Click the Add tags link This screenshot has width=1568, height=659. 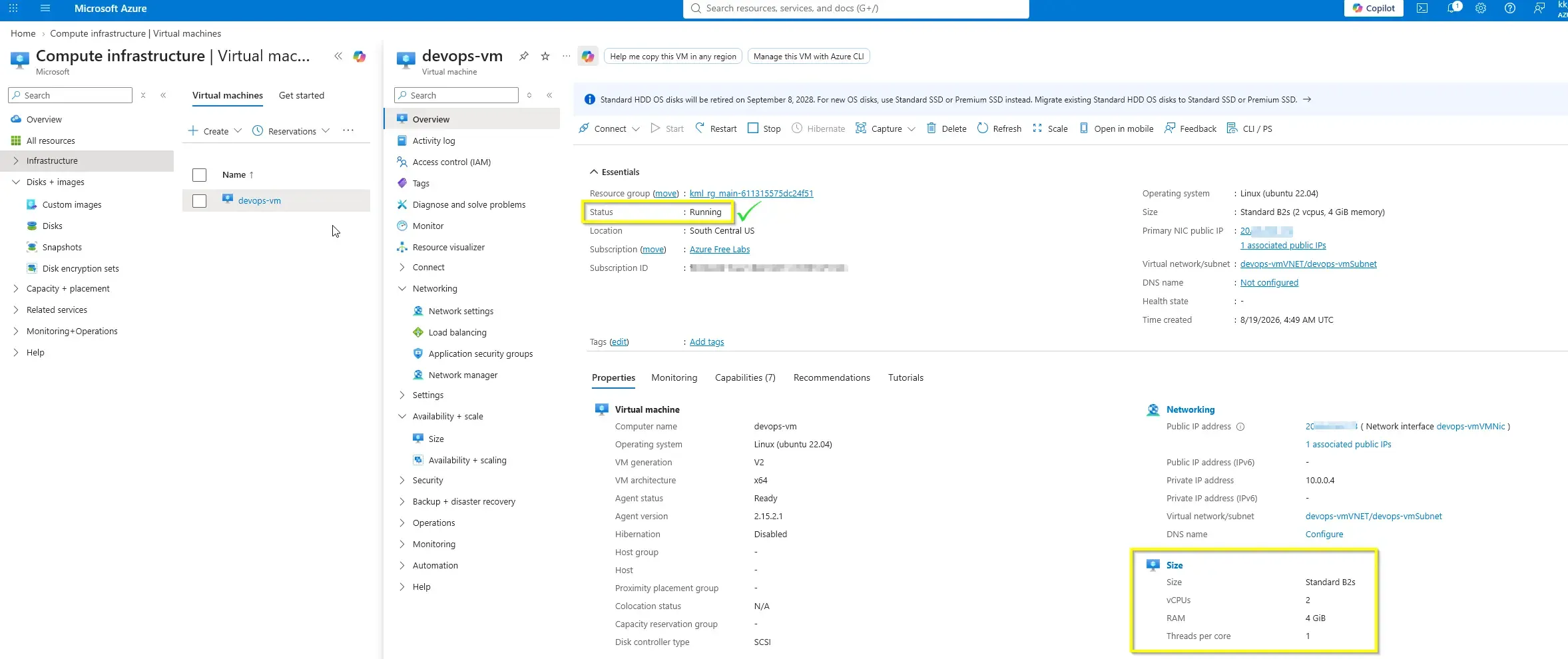tap(706, 342)
